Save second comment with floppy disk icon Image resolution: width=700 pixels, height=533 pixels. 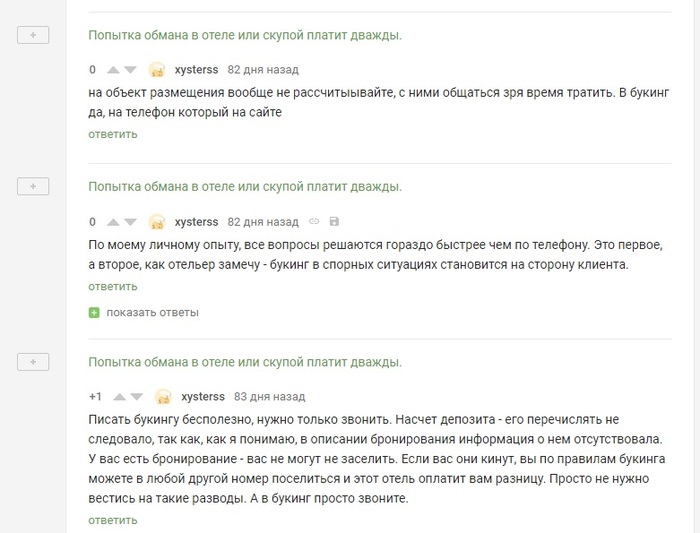pyautogui.click(x=333, y=221)
